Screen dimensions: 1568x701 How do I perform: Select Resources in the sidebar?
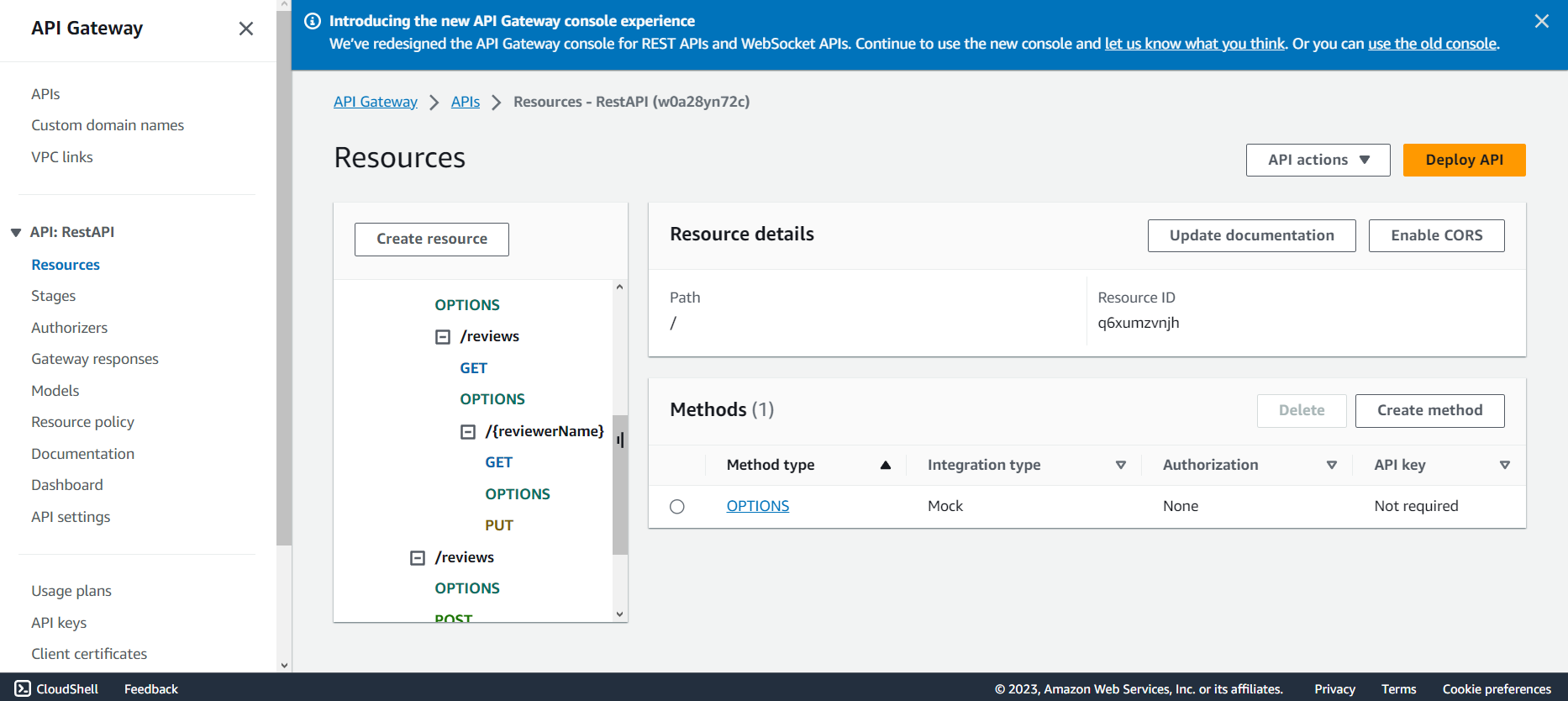[66, 265]
